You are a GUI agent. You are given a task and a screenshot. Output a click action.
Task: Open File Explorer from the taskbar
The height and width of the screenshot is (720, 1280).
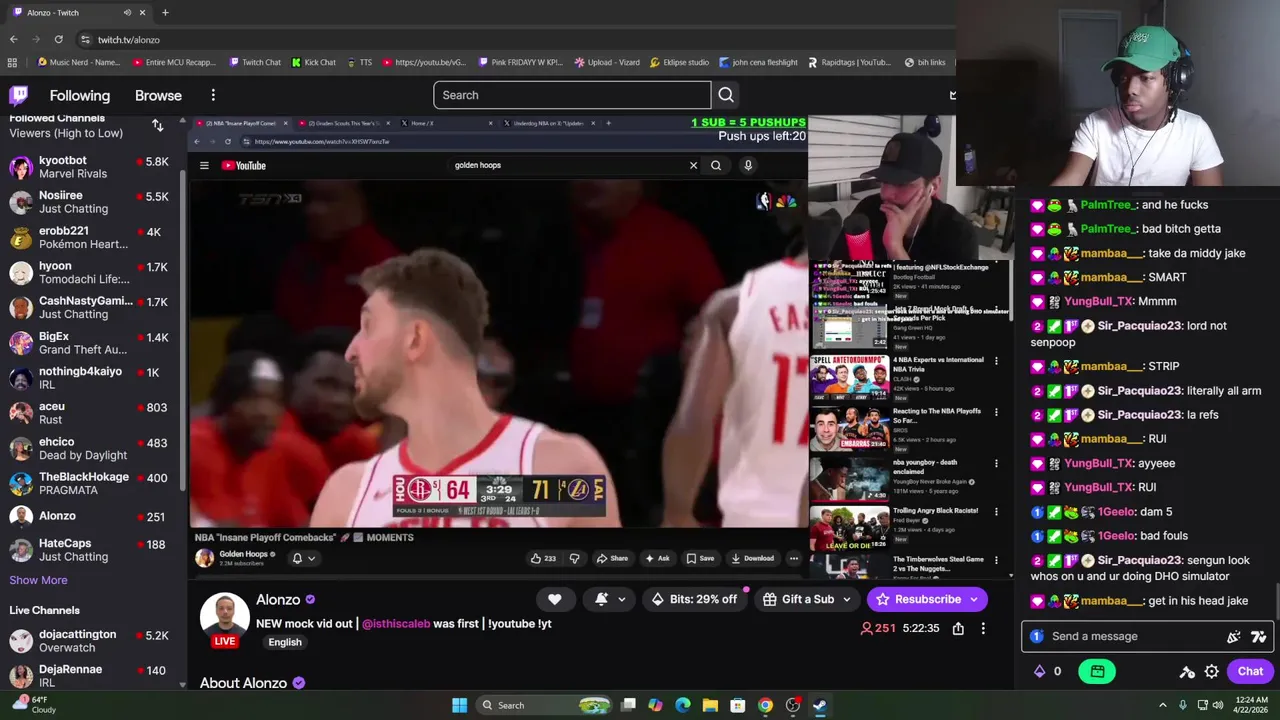coord(710,705)
